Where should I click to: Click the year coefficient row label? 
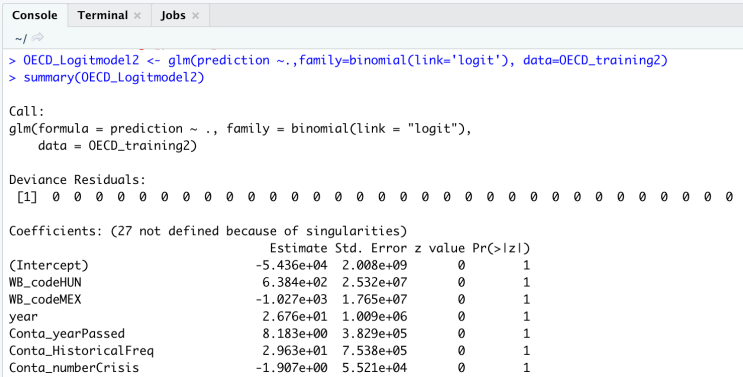coord(23,317)
